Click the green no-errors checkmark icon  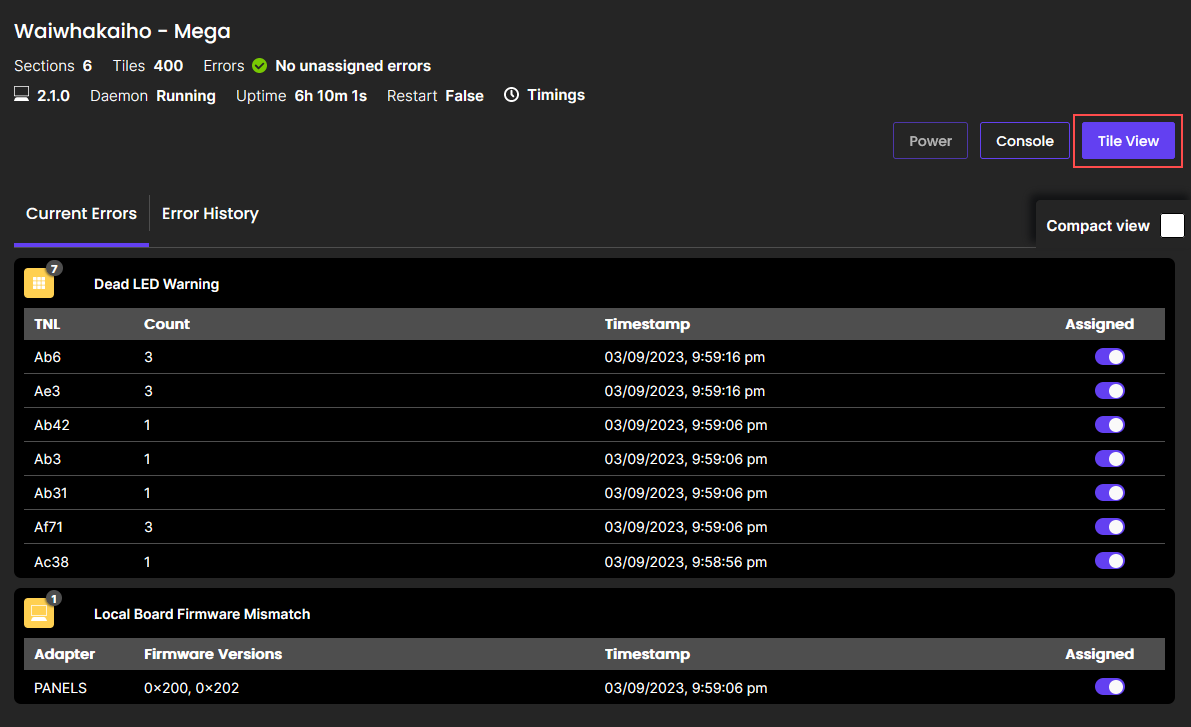point(260,66)
